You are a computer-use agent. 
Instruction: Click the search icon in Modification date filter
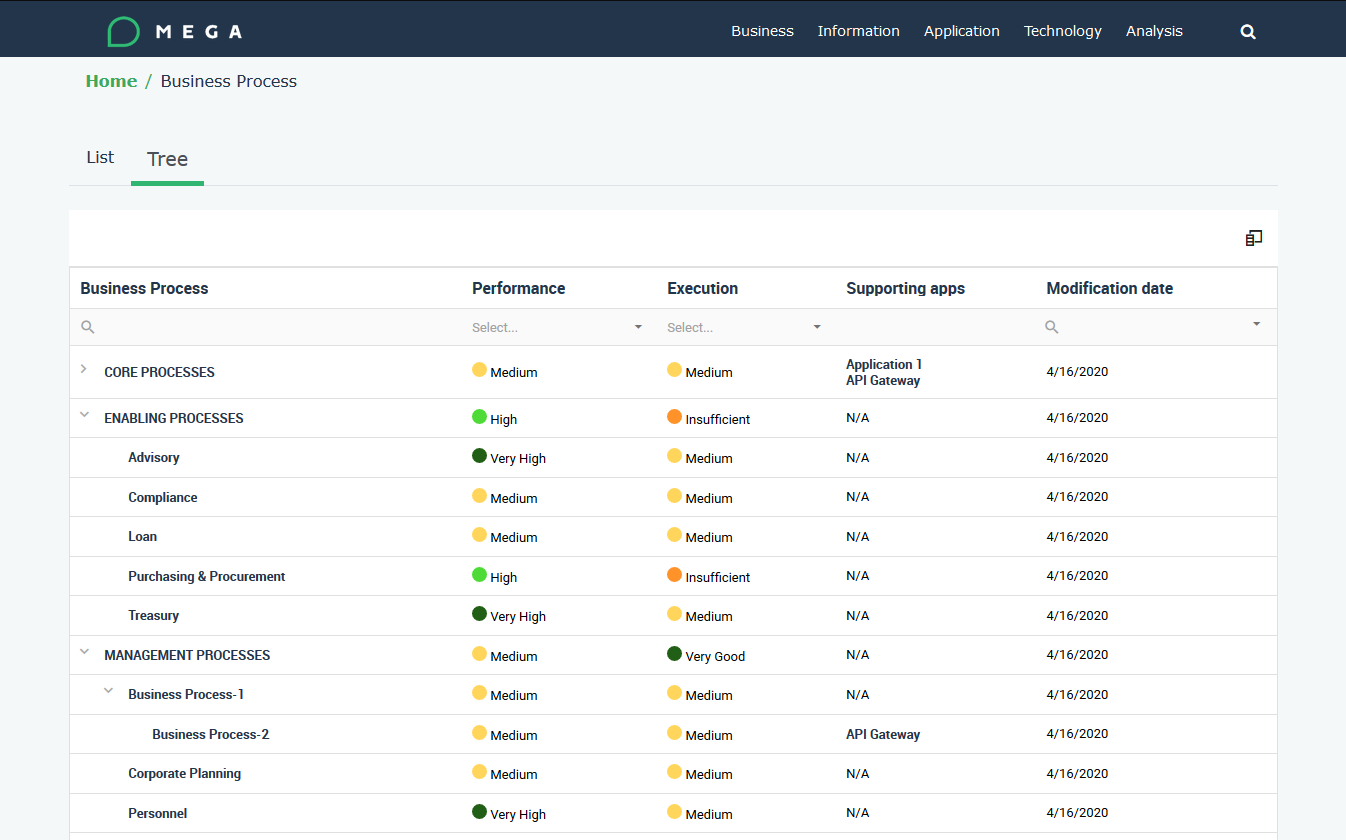coord(1051,327)
